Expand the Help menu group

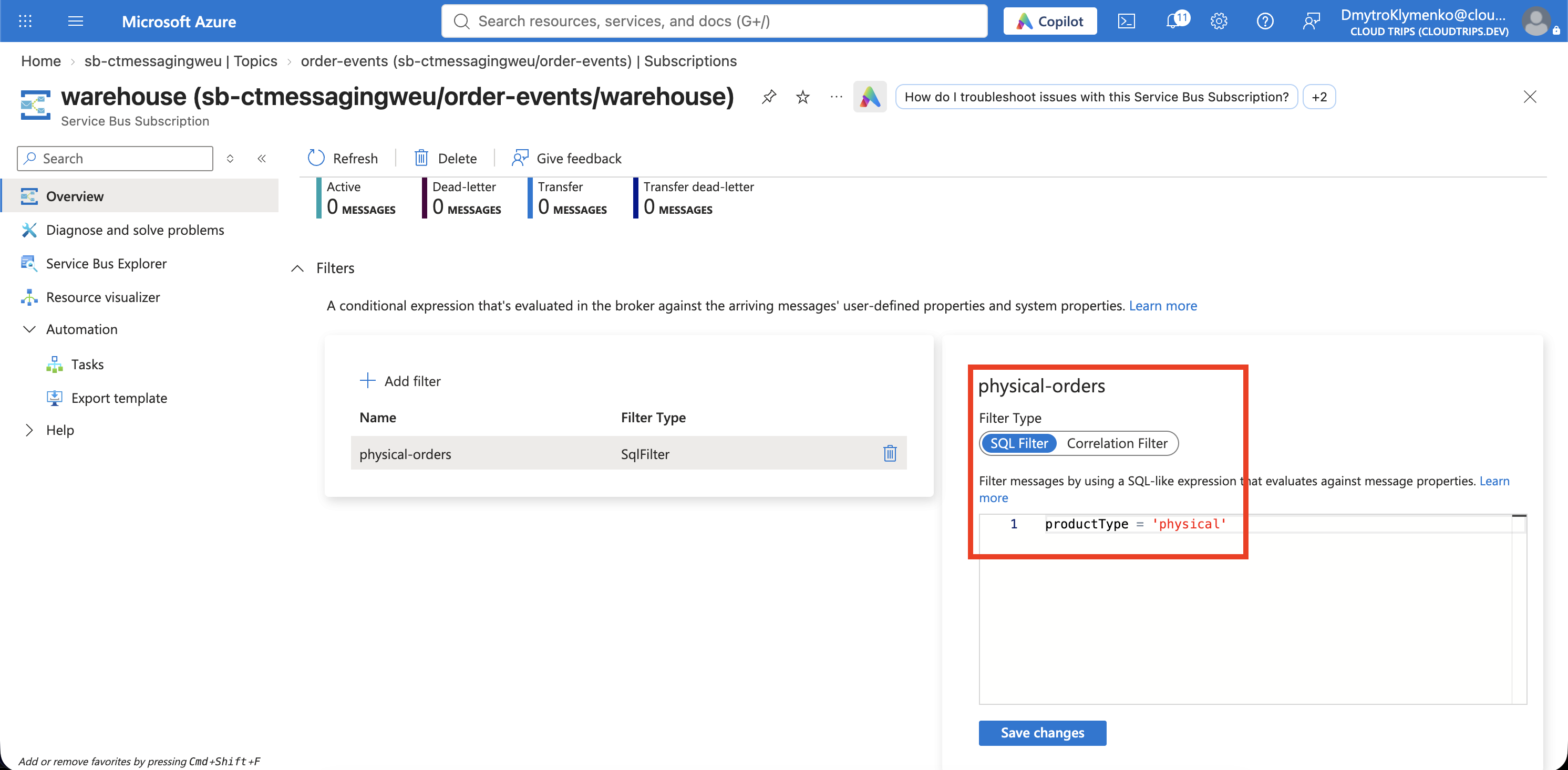coord(29,430)
